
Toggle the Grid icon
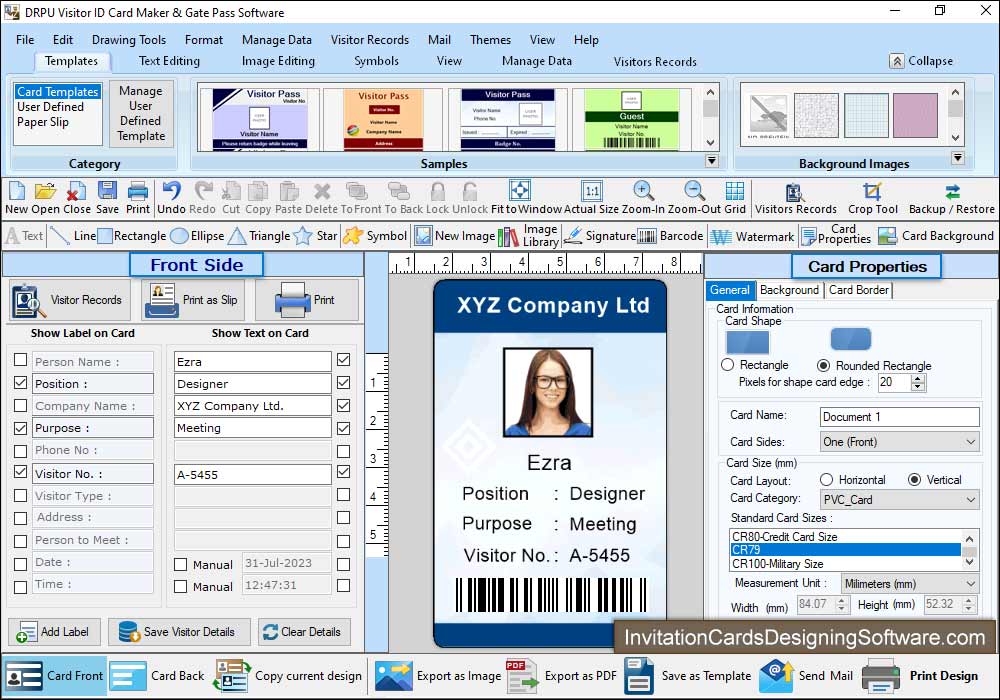point(735,198)
